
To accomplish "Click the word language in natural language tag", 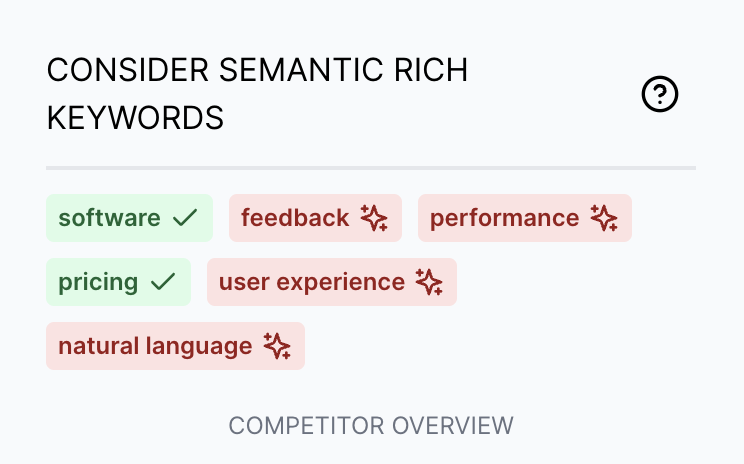I will (x=199, y=347).
